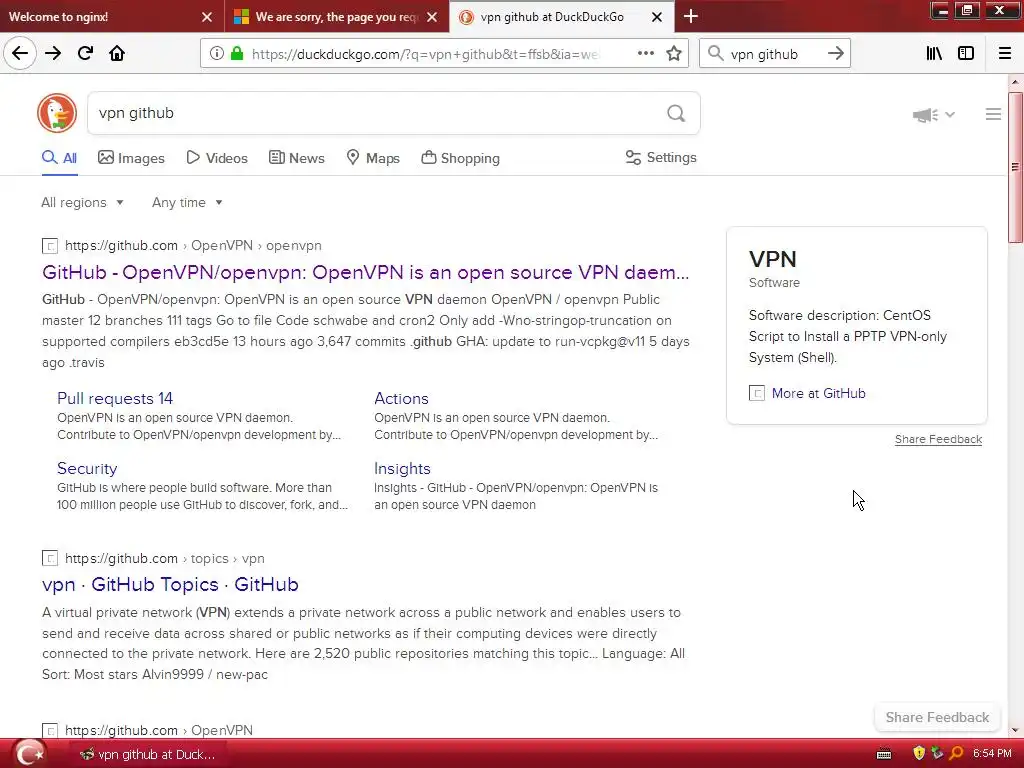1024x768 pixels.
Task: Reload the current page
Action: (85, 54)
